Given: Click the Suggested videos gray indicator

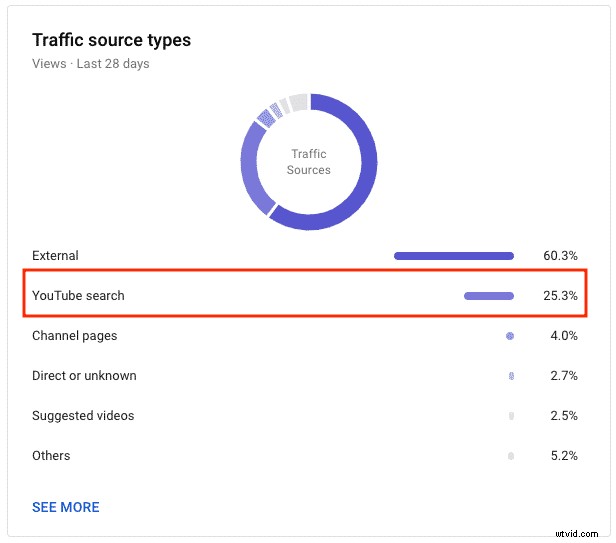Looking at the screenshot, I should 511,416.
